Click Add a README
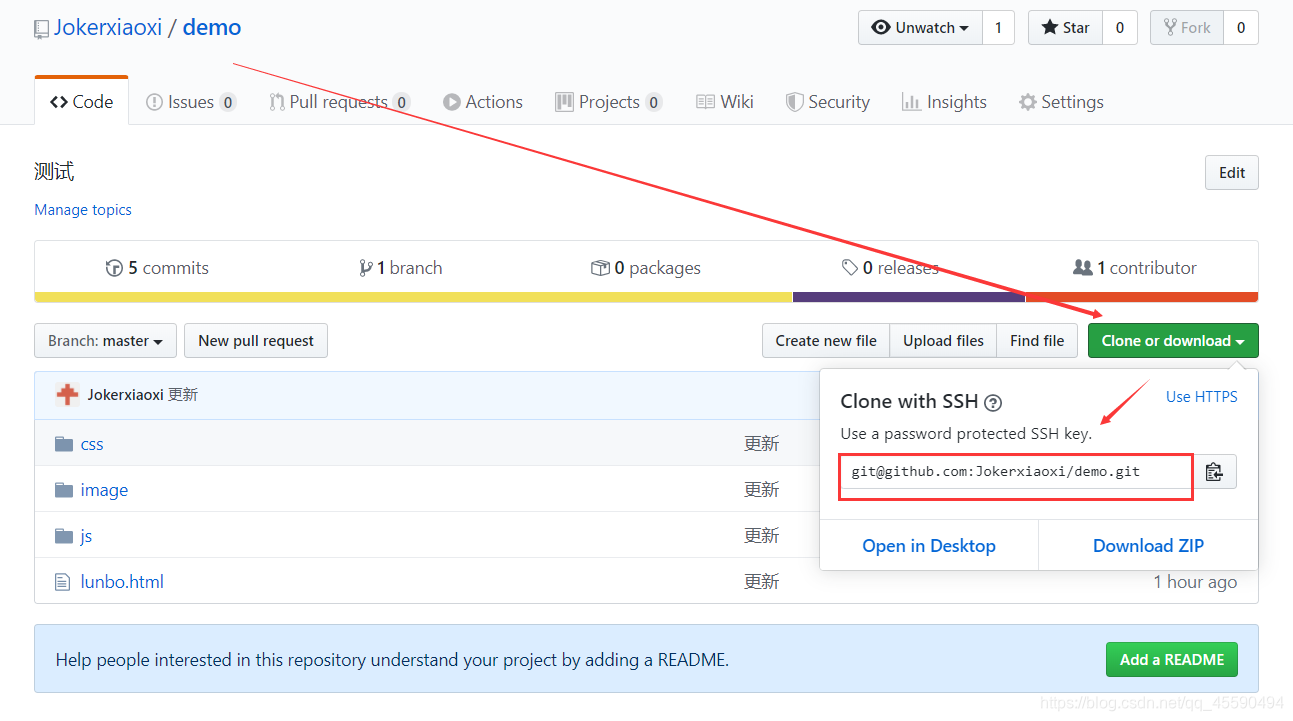Image resolution: width=1293 pixels, height=721 pixels. coord(1172,660)
